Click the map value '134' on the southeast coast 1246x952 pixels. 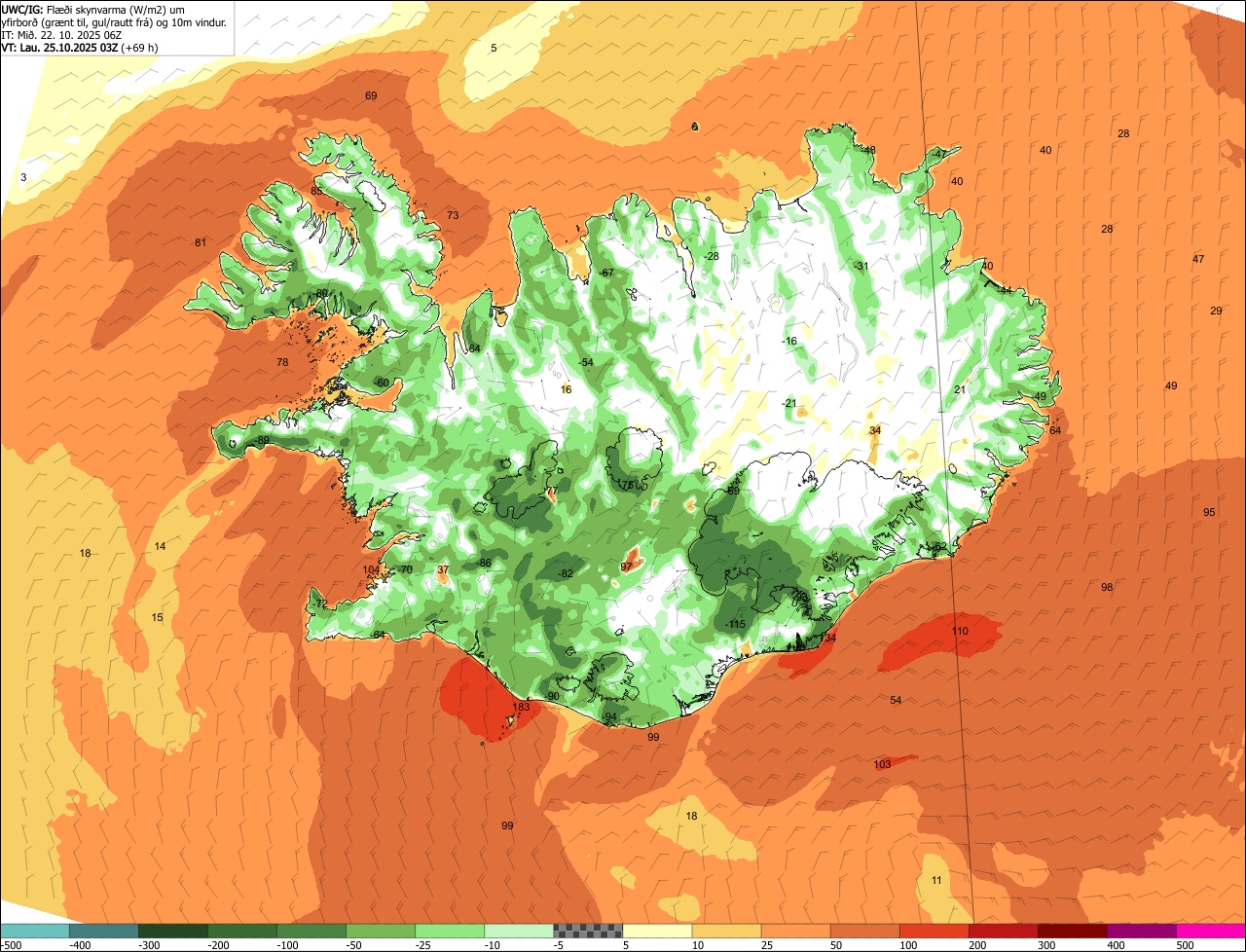point(827,638)
